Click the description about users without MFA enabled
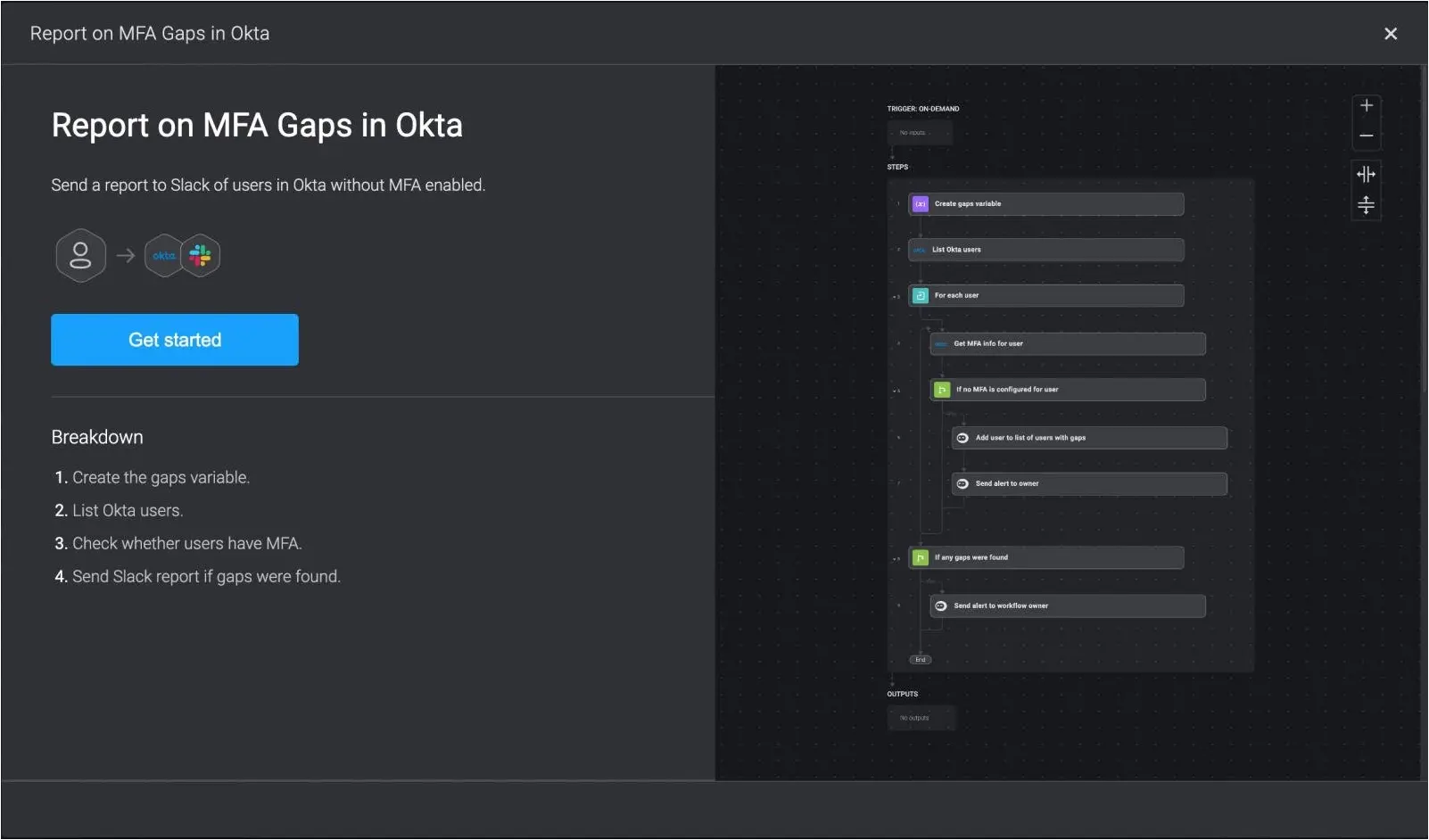Image resolution: width=1429 pixels, height=840 pixels. tap(268, 185)
